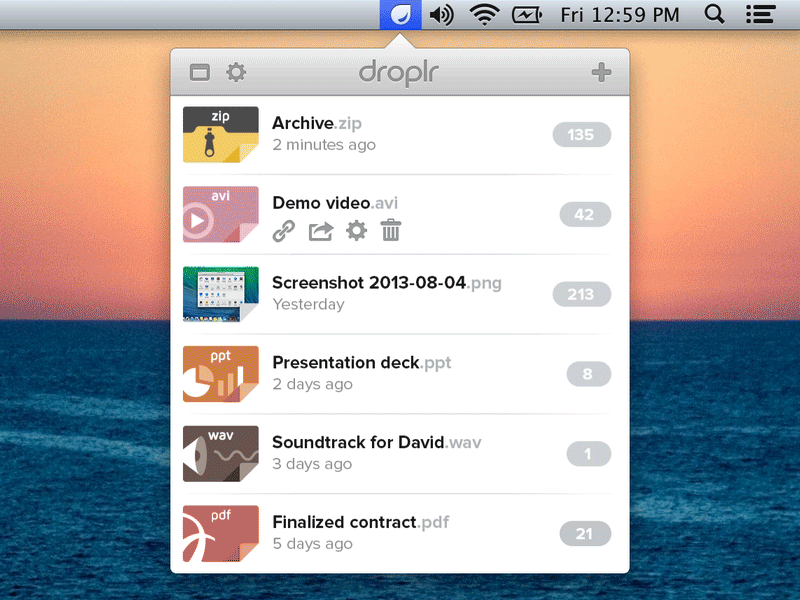Click the 213 view count badge
This screenshot has width=800, height=600.
tap(582, 294)
